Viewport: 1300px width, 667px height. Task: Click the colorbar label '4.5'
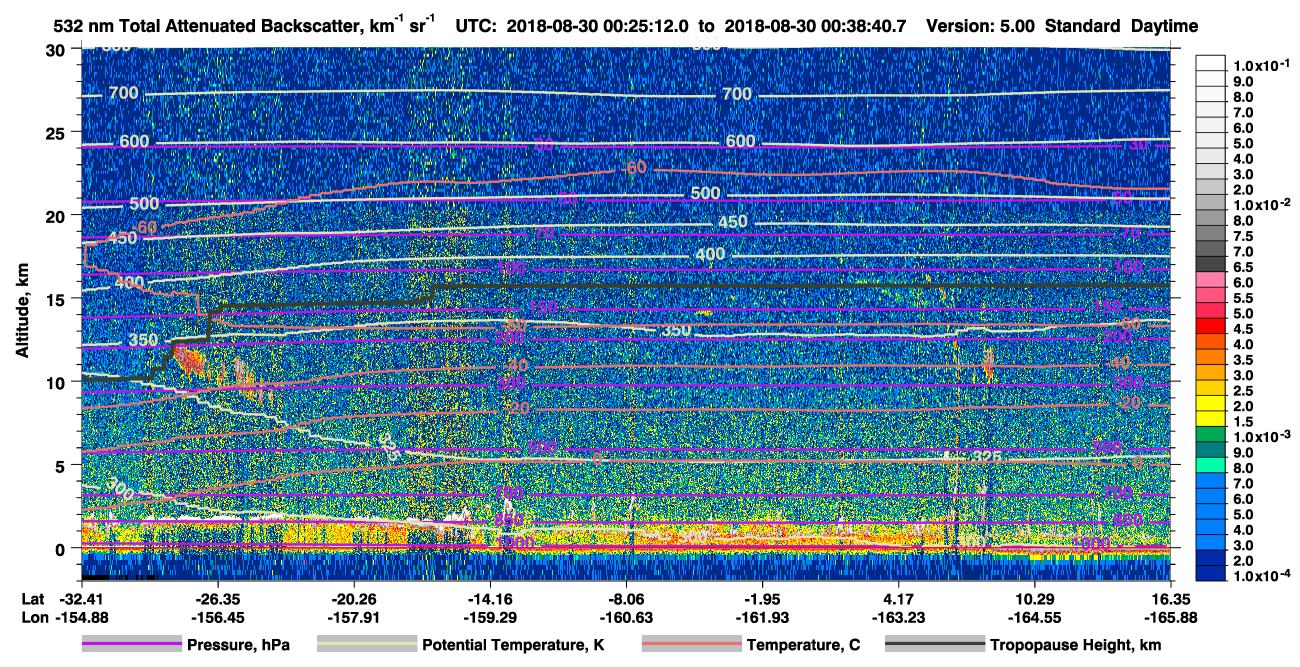coord(1243,328)
